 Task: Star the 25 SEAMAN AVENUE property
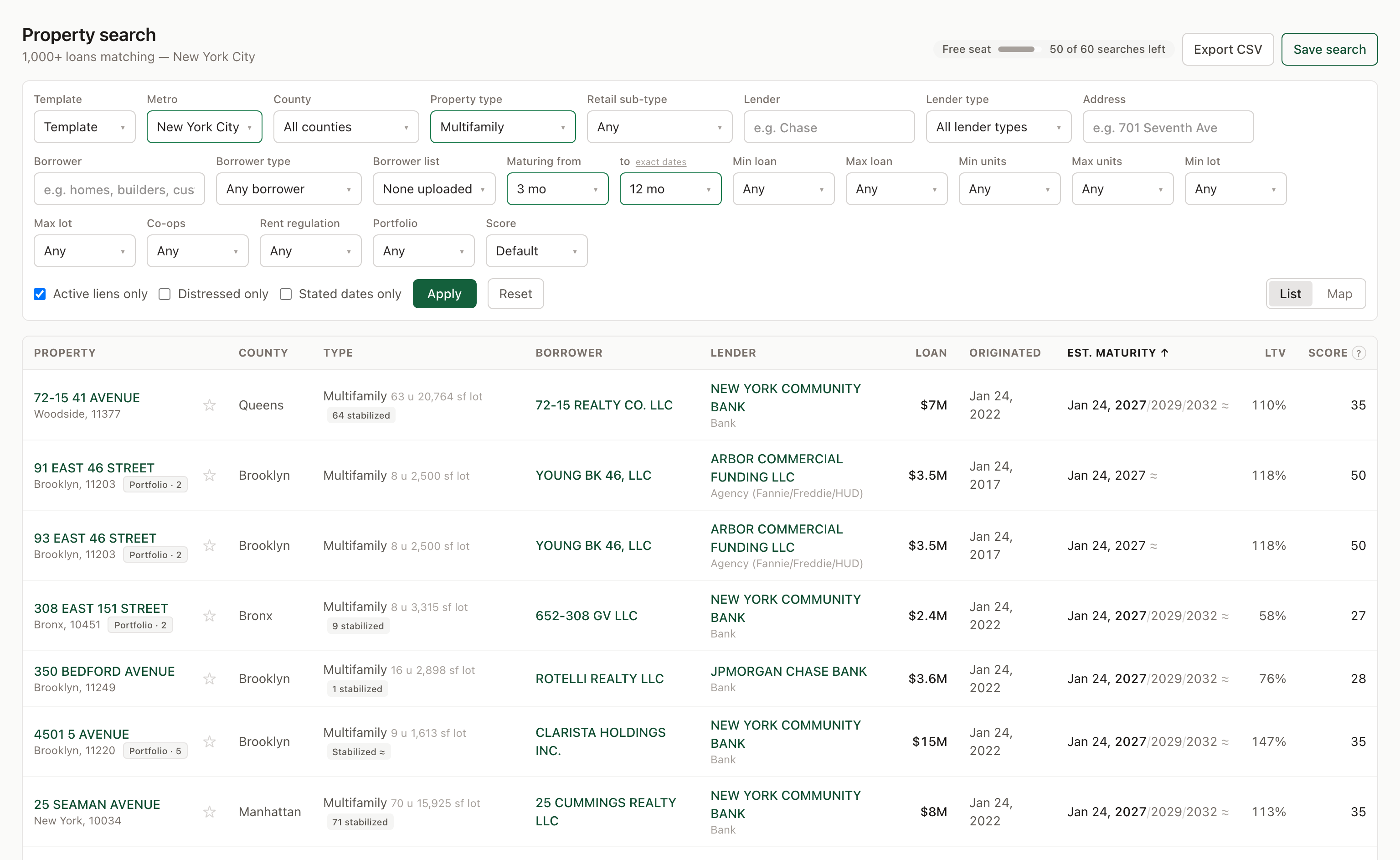point(209,812)
